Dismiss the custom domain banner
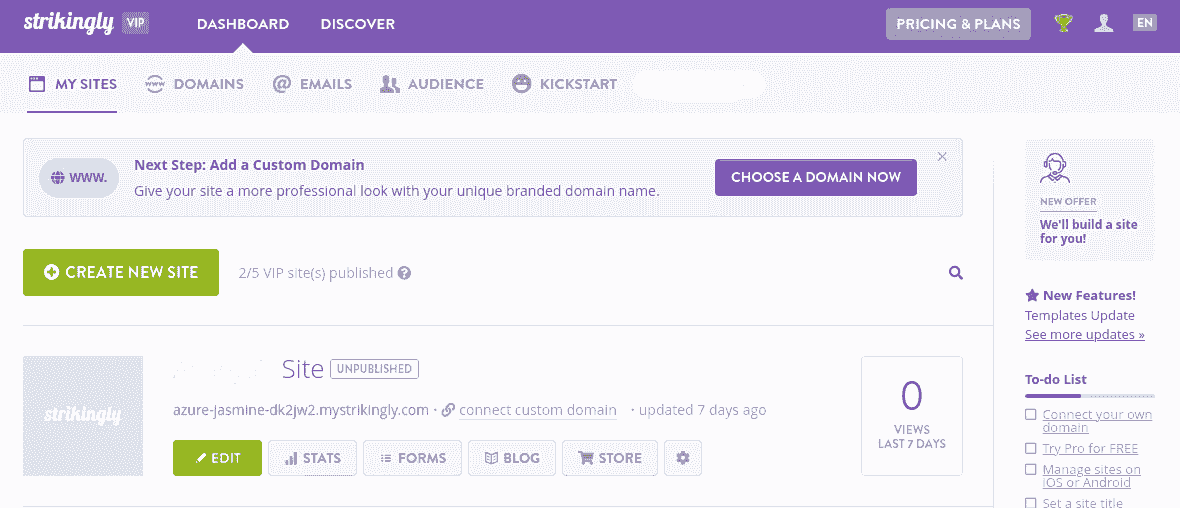The image size is (1180, 508). 942,157
